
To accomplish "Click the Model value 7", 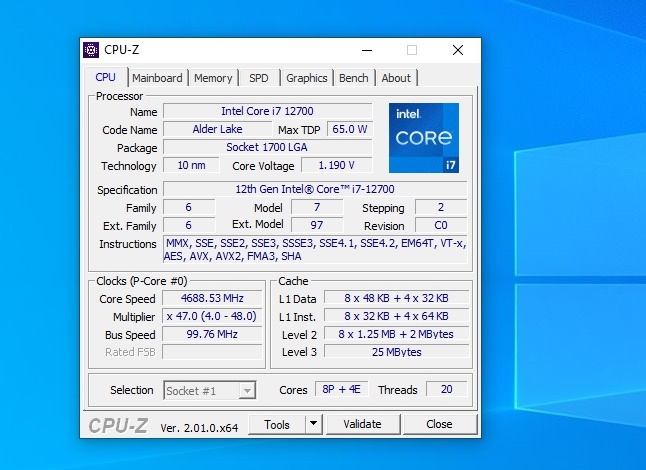I will point(317,207).
